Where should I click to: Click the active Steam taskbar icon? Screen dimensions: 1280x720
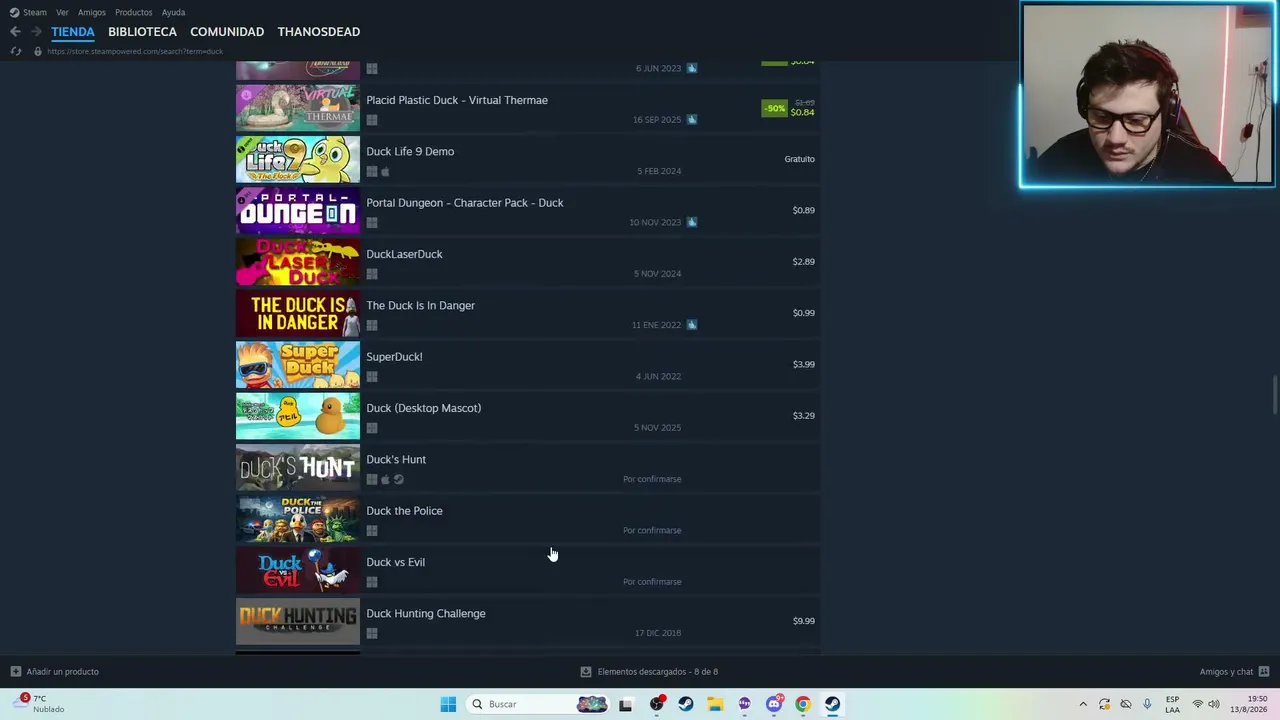point(832,704)
